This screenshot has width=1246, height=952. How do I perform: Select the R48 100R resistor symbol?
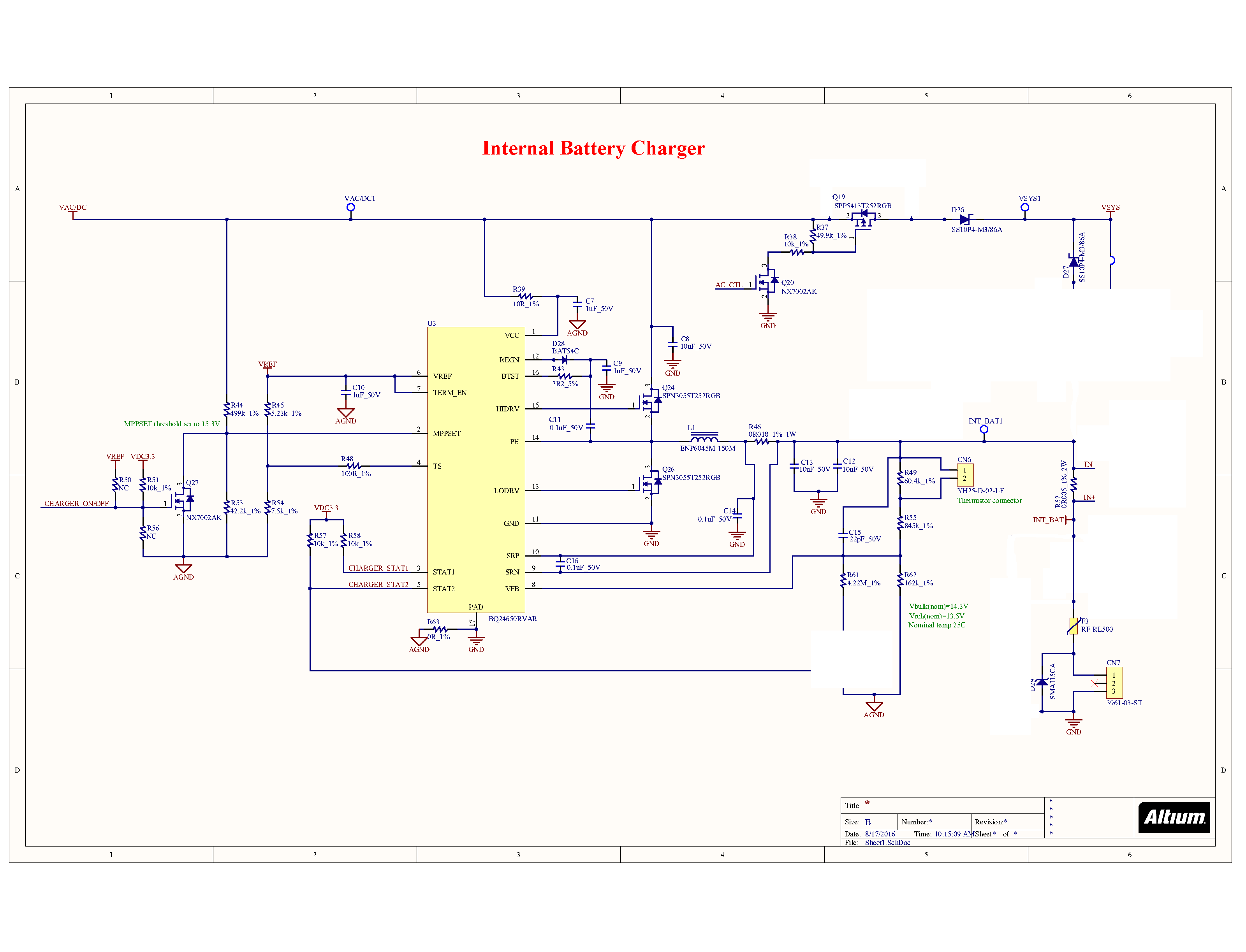(354, 466)
